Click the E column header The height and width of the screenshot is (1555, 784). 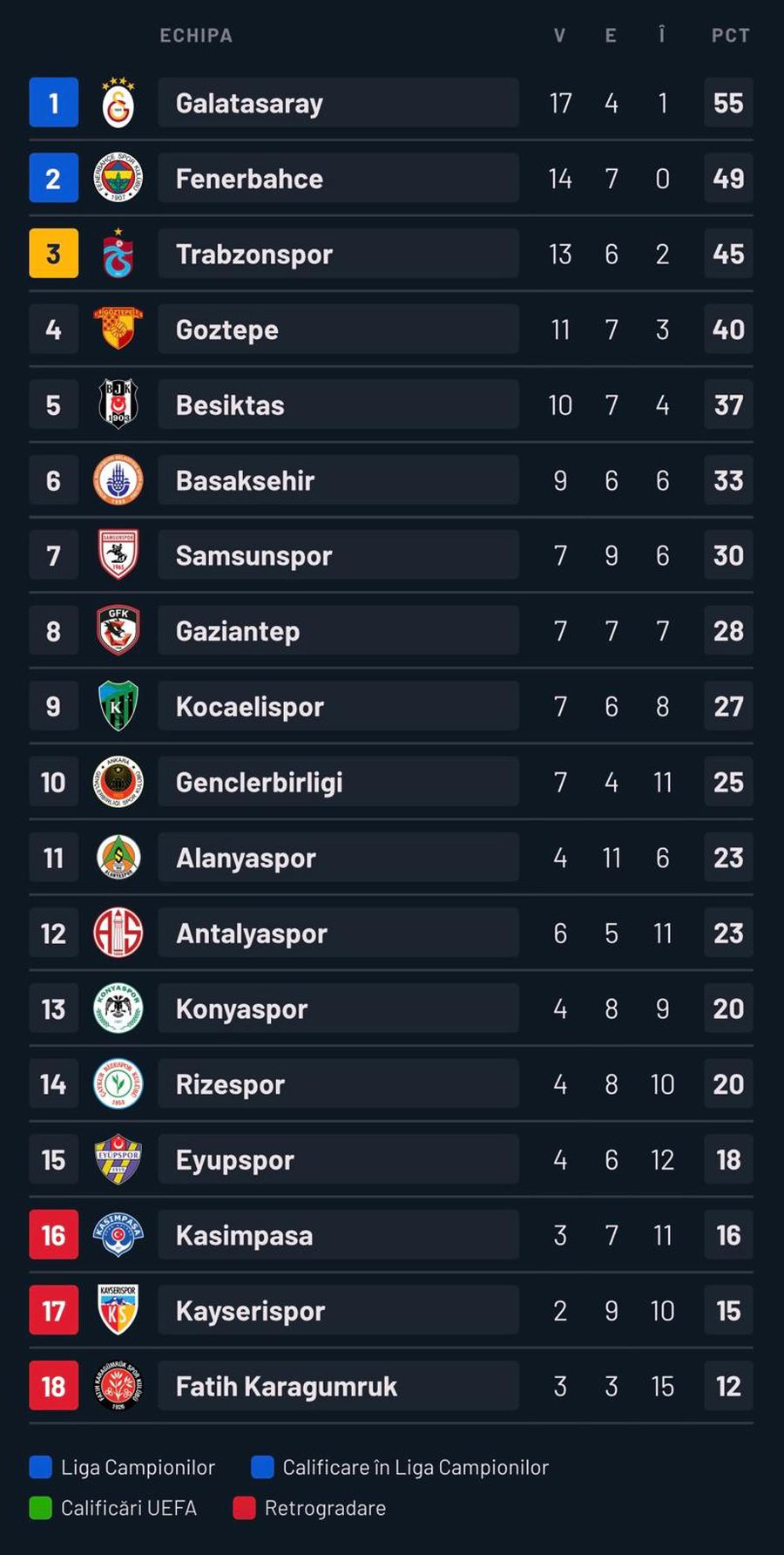(x=611, y=35)
